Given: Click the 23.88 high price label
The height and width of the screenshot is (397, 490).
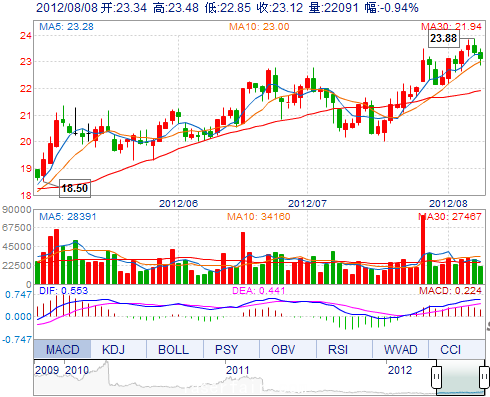Looking at the screenshot, I should (x=444, y=38).
